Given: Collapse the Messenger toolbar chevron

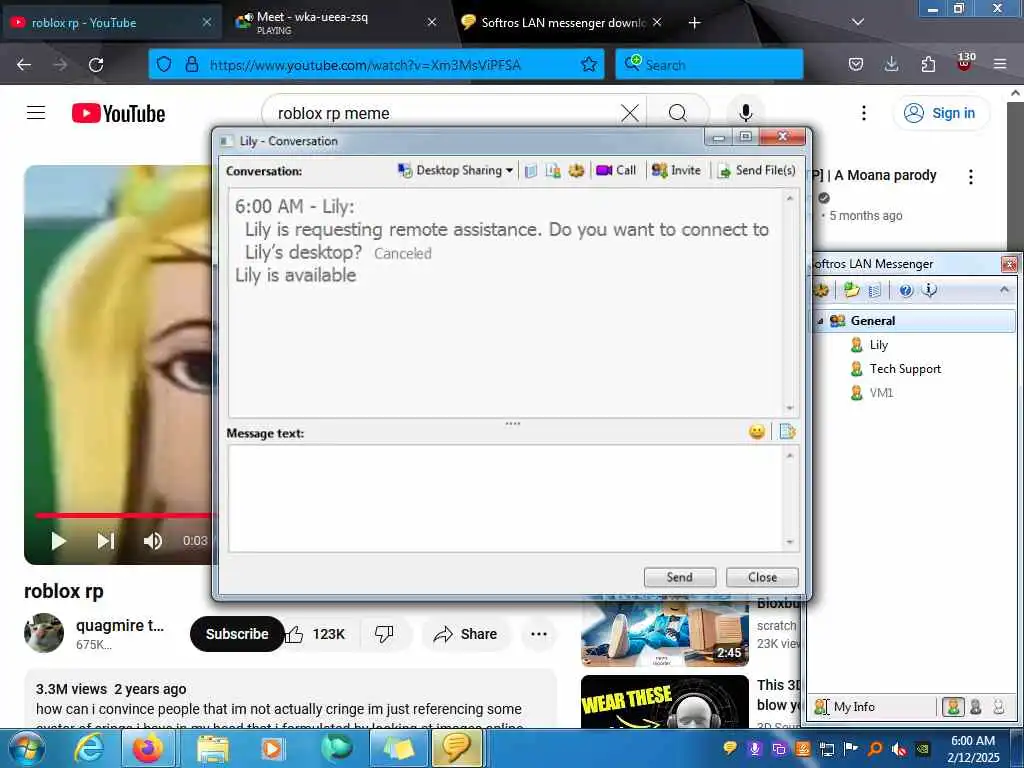Looking at the screenshot, I should [x=1004, y=289].
